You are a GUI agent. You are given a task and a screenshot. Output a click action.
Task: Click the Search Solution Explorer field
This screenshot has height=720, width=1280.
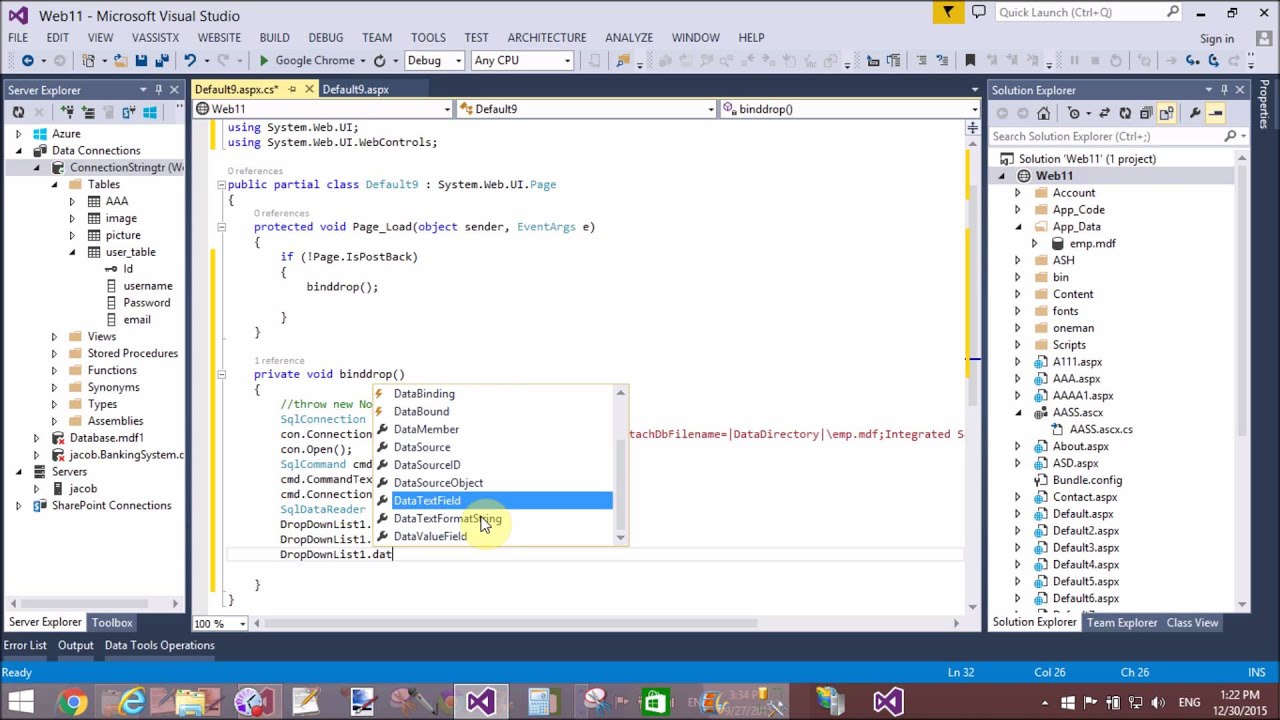[x=1116, y=136]
